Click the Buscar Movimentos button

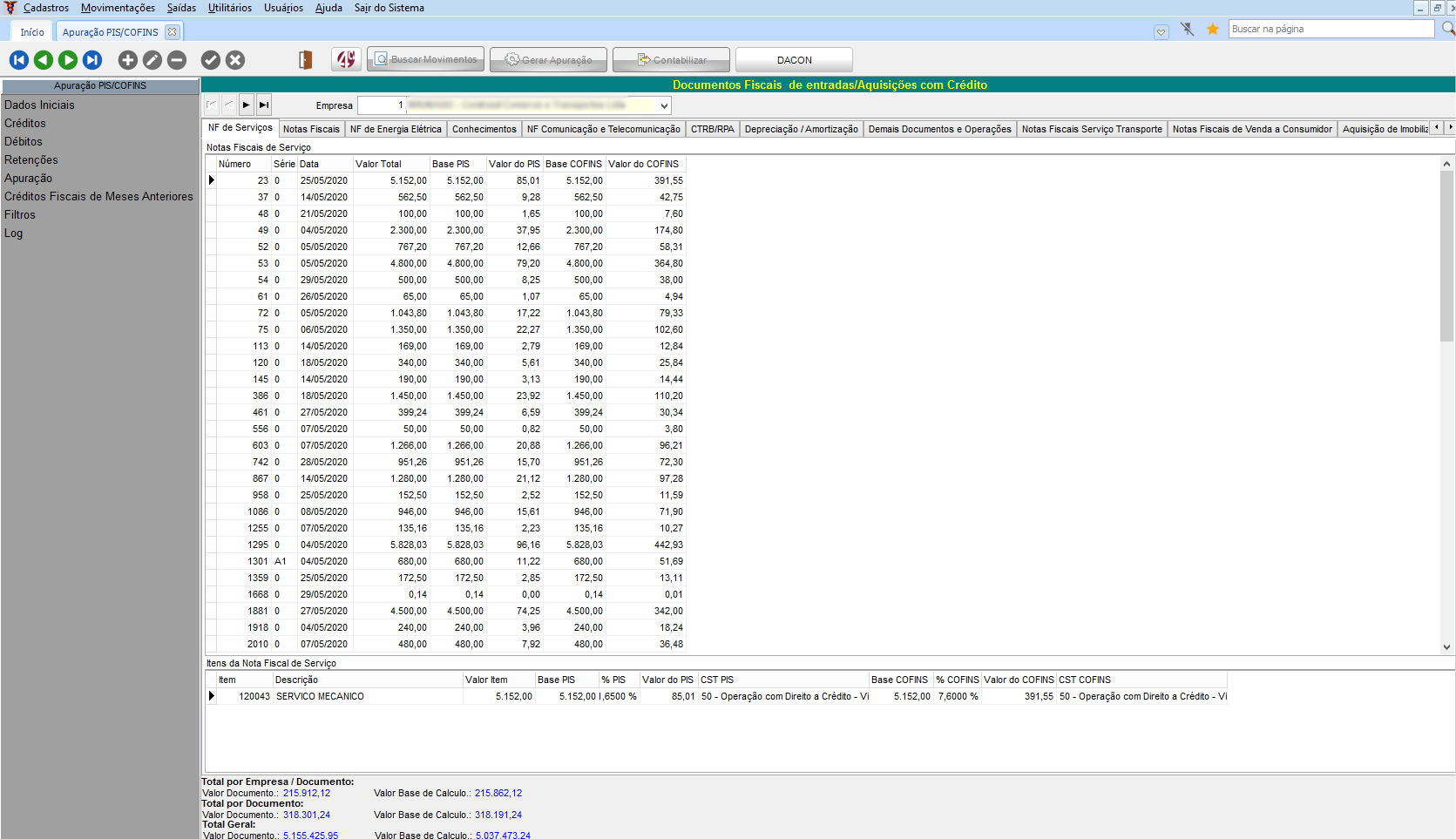tap(426, 59)
